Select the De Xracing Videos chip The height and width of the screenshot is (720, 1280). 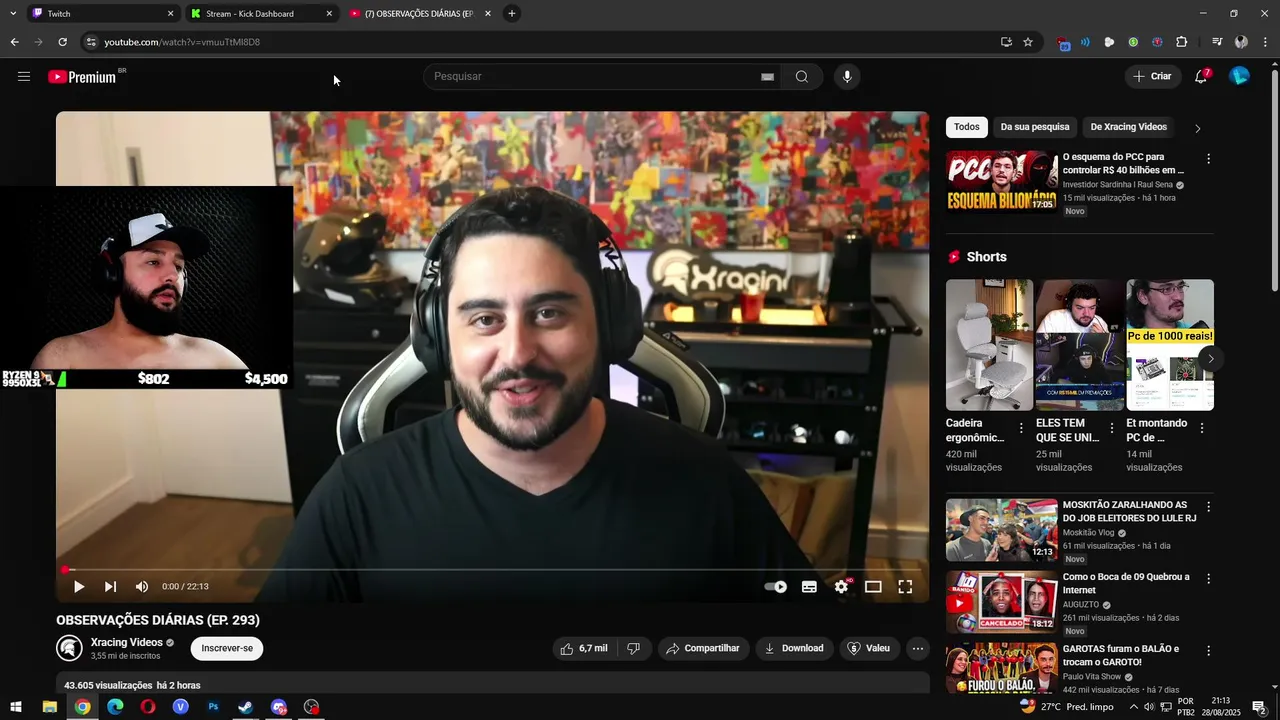point(1129,127)
